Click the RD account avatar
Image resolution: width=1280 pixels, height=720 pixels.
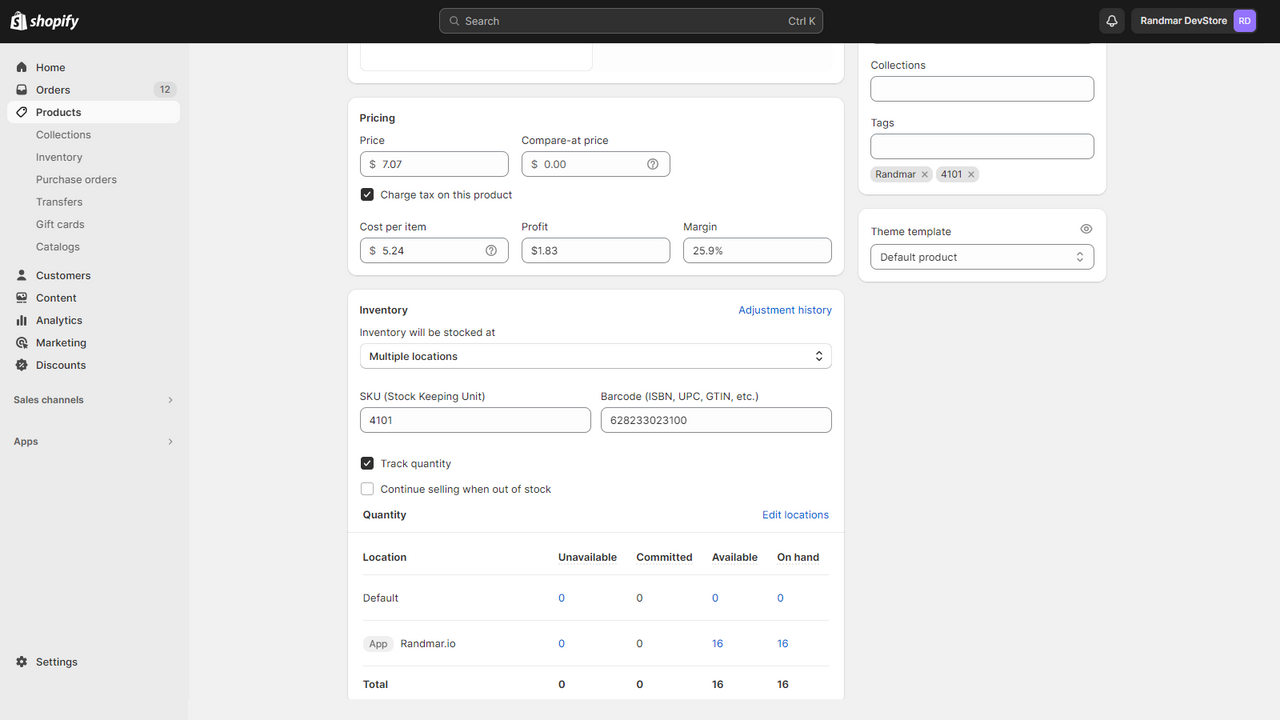point(1244,21)
